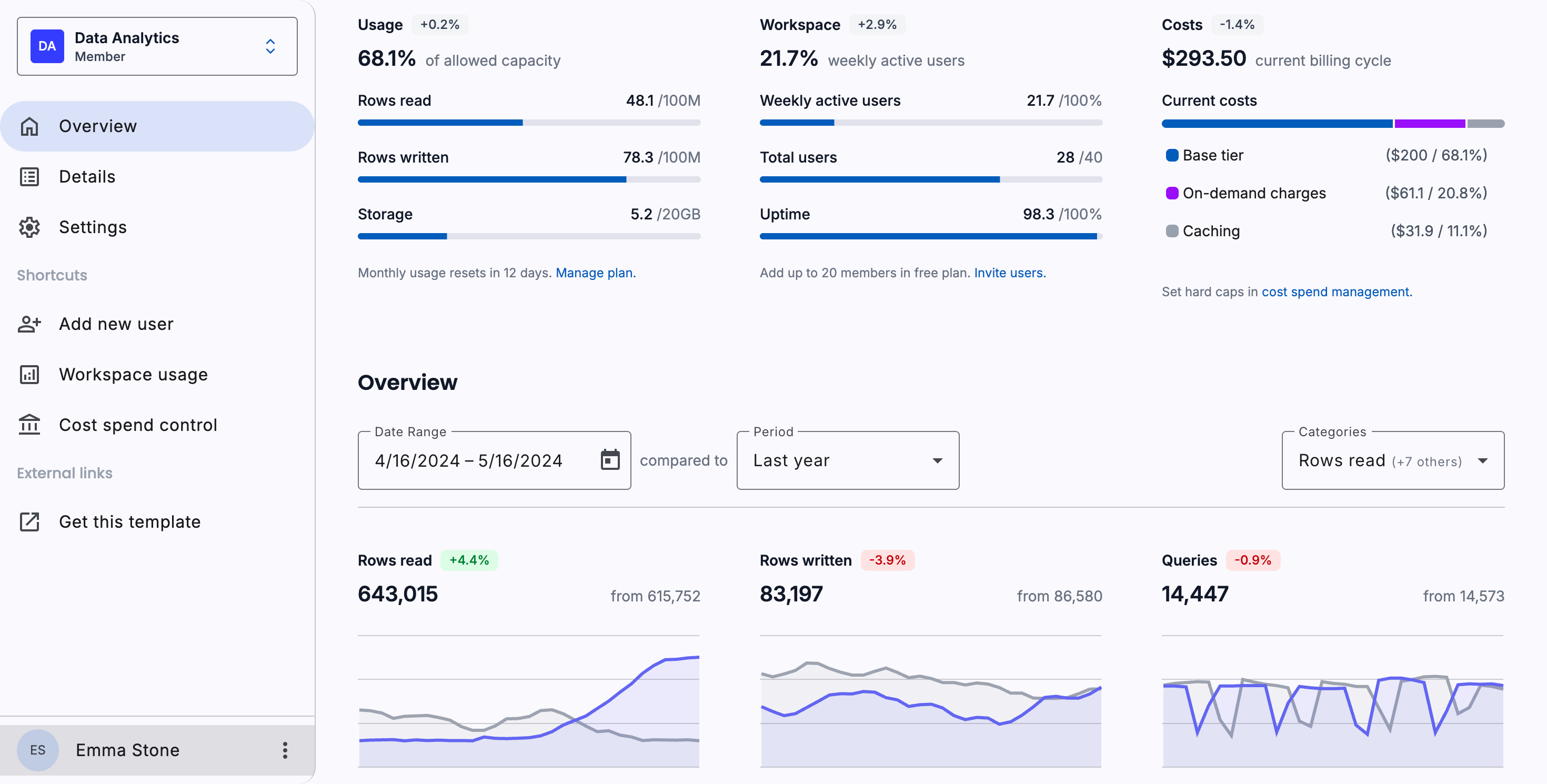The height and width of the screenshot is (784, 1547).
Task: Click the Settings gear icon
Action: 29,227
